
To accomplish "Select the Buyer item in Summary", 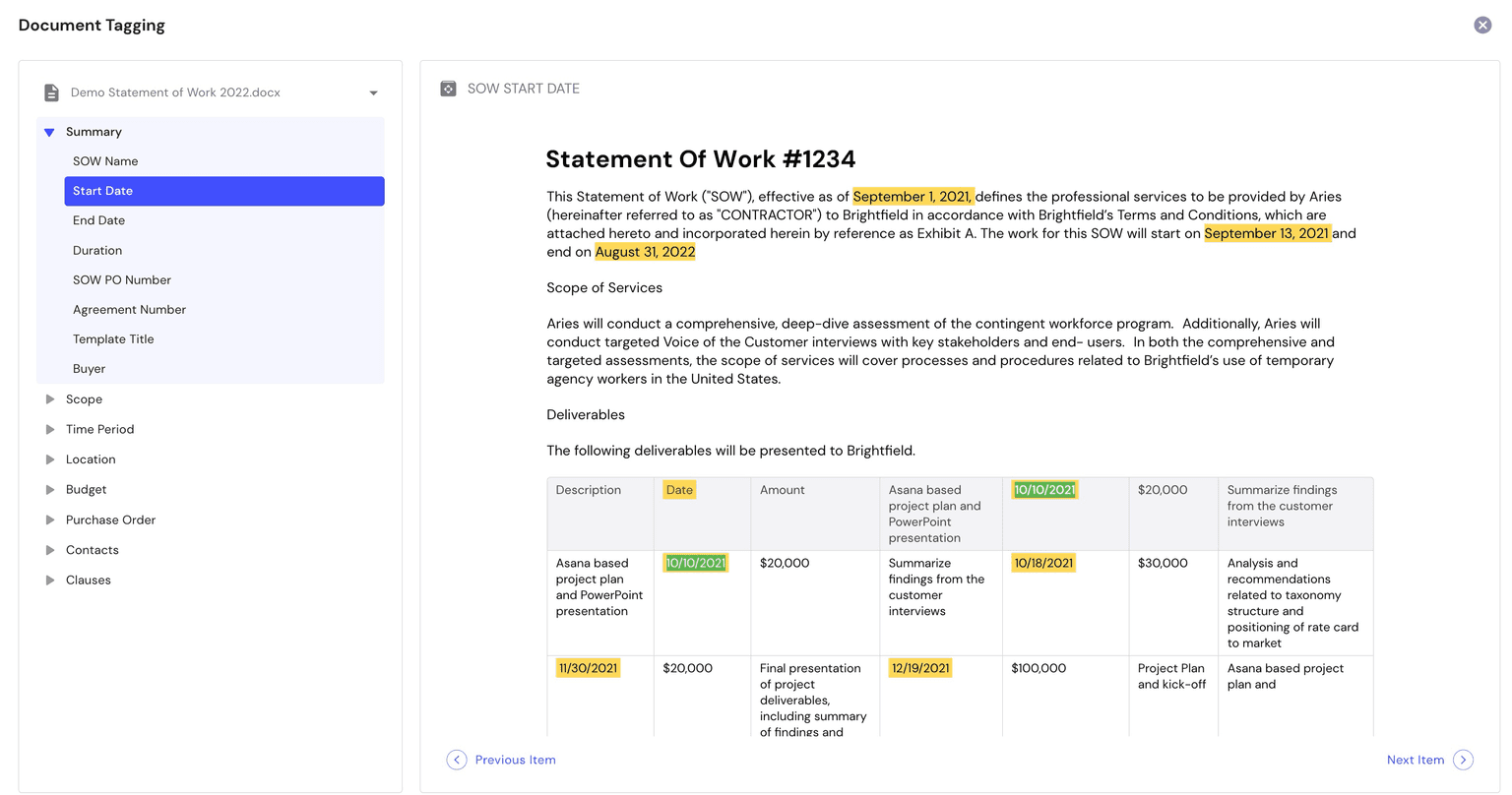I will 89,369.
